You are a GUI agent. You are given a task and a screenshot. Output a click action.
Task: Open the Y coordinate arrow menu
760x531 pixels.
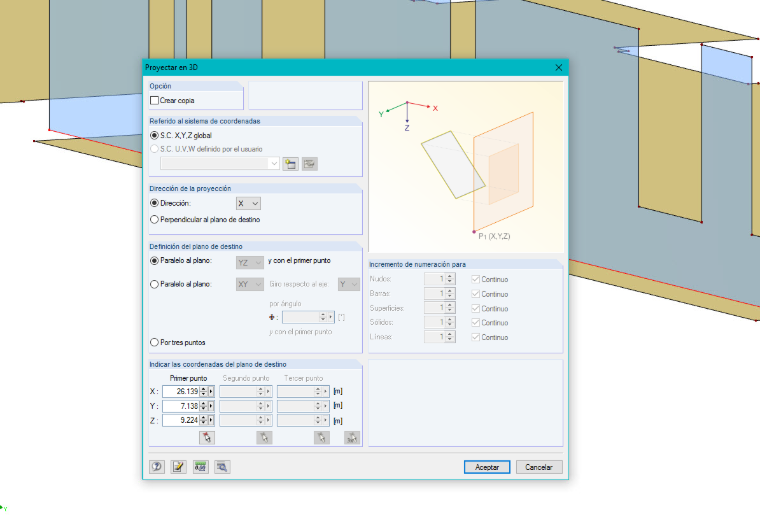[211, 406]
